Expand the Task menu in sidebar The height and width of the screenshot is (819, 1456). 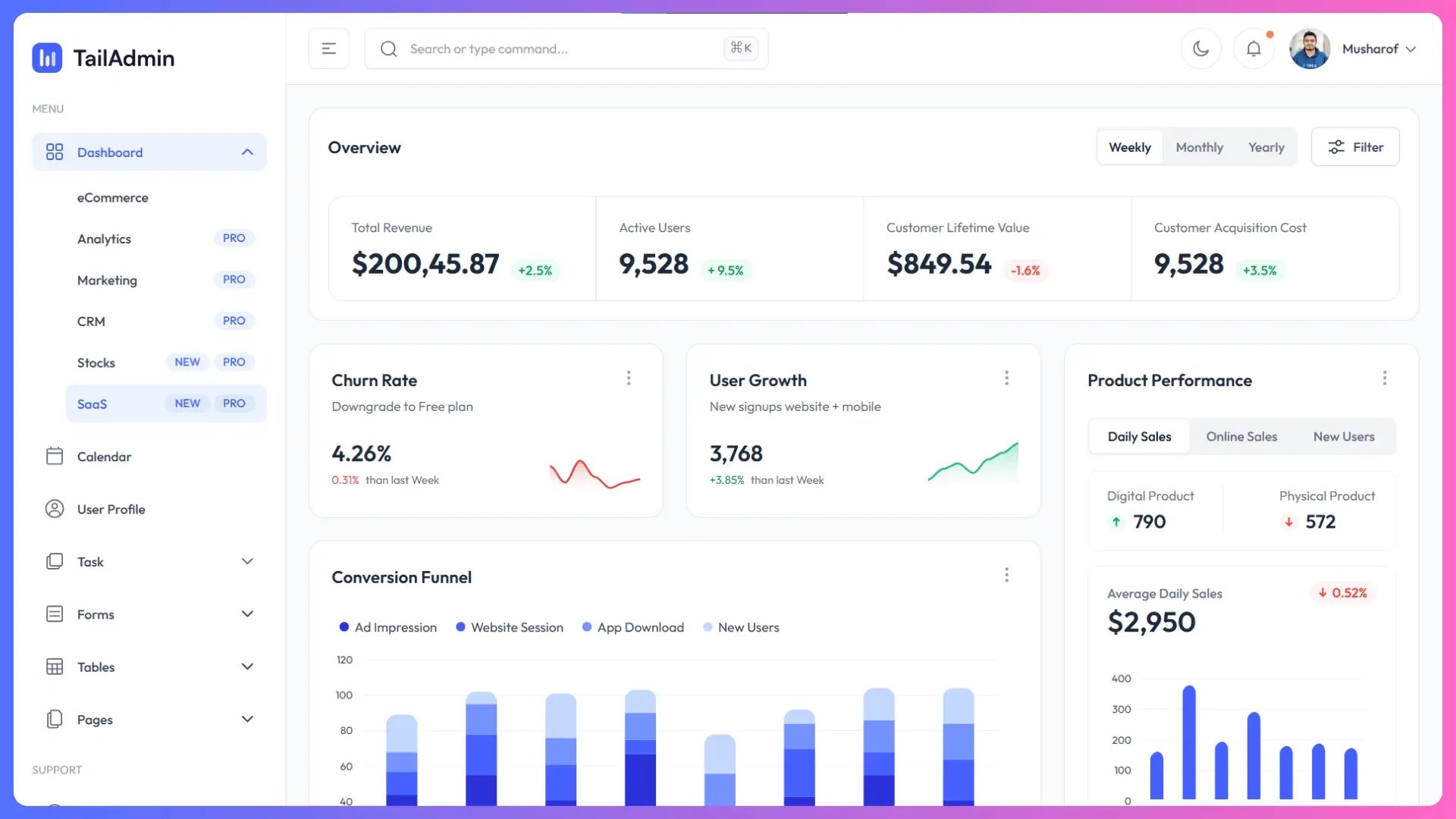coord(90,561)
